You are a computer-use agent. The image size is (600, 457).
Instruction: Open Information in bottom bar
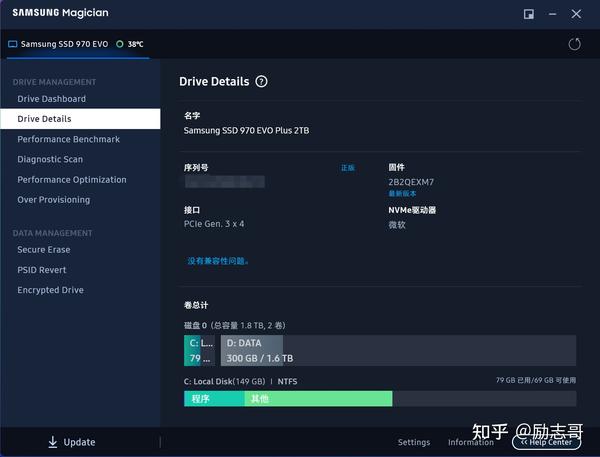click(471, 442)
